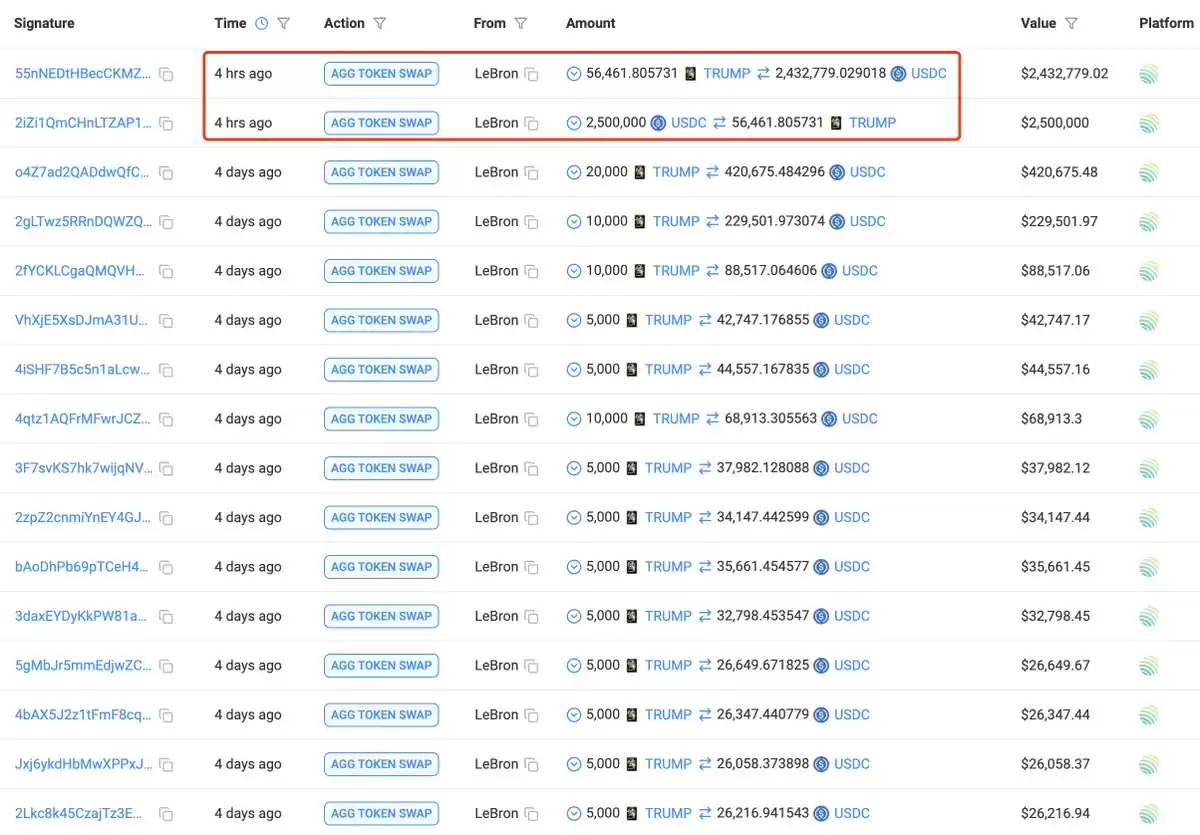Click the LeBron name in $229,501.97 row
The image size is (1200, 835).
click(497, 221)
